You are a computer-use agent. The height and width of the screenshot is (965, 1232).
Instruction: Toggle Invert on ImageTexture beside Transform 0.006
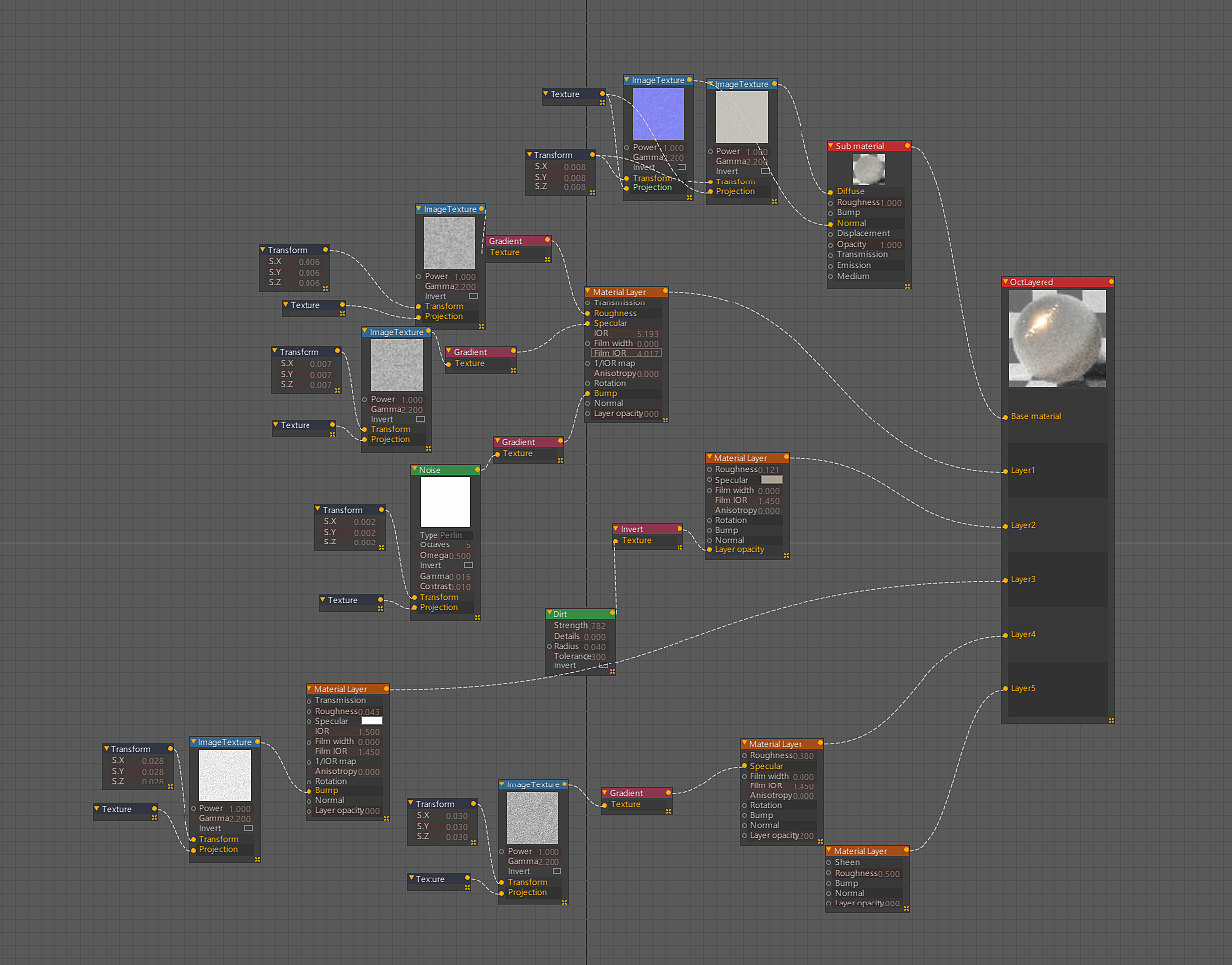click(473, 296)
